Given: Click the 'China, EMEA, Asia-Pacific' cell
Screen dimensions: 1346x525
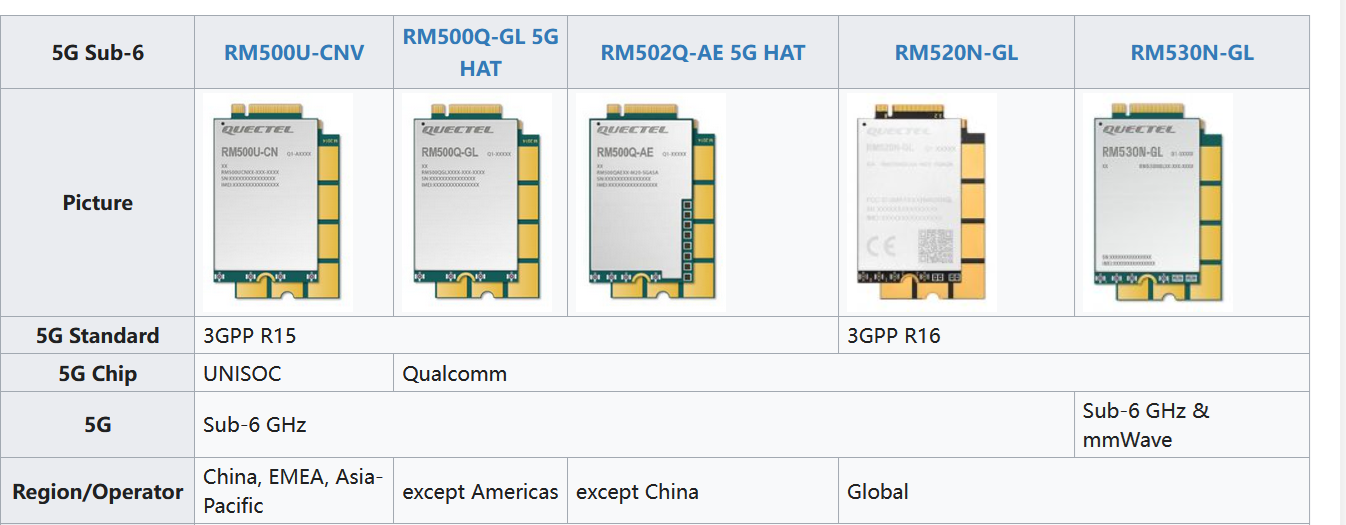Looking at the screenshot, I should click(x=294, y=492).
